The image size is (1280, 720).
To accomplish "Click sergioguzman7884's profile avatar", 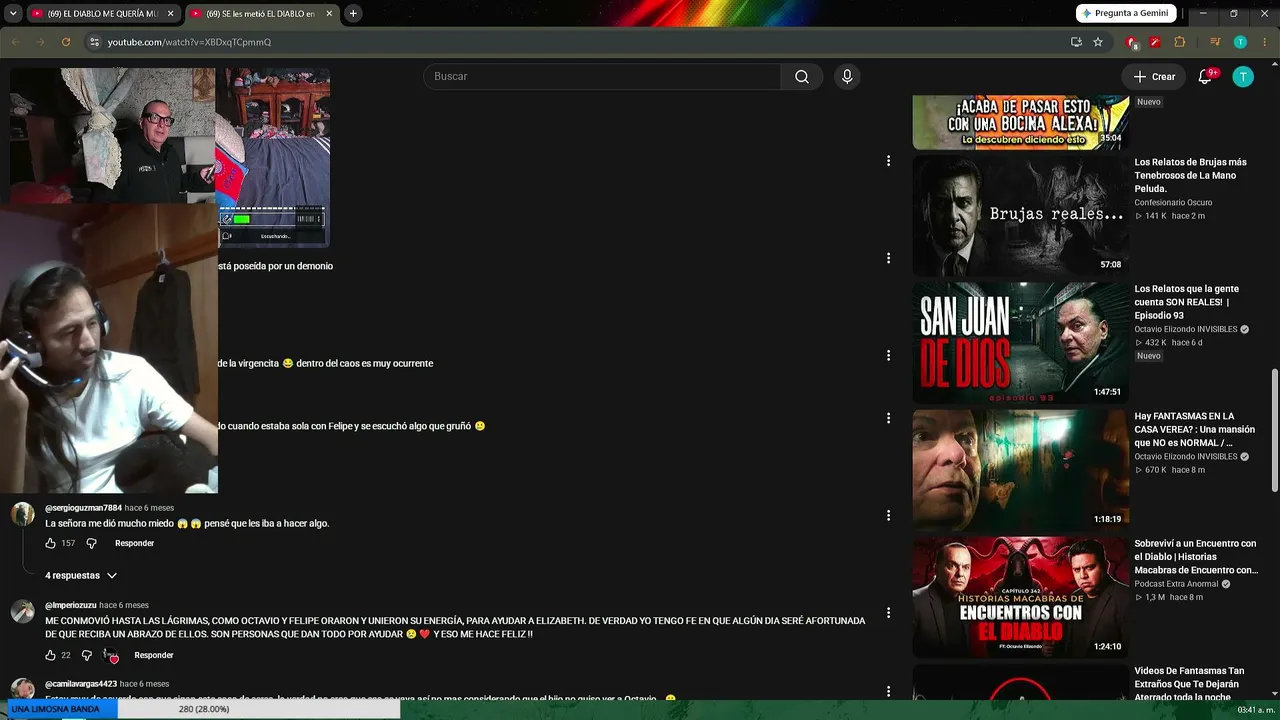I will (23, 515).
